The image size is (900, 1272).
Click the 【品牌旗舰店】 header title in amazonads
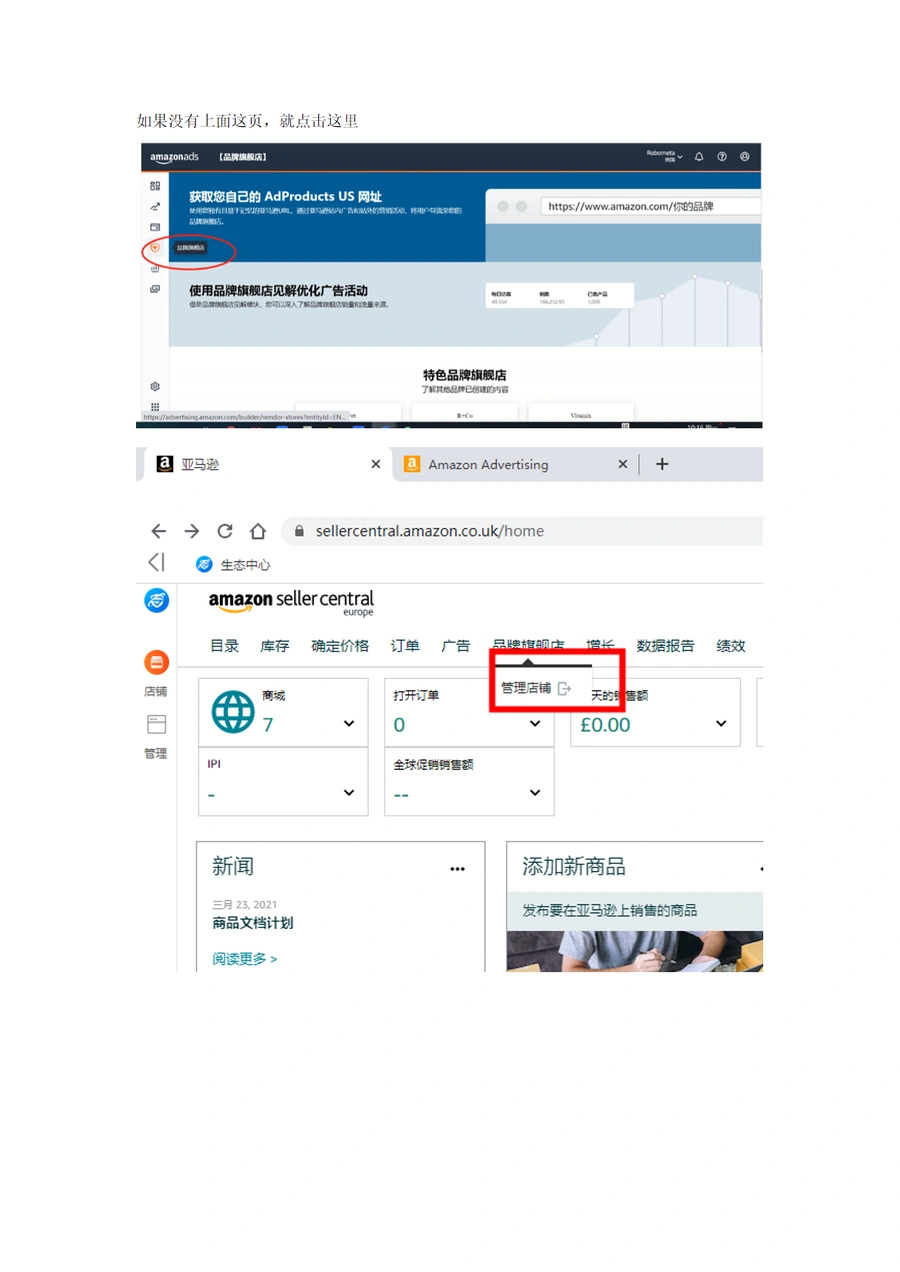point(243,157)
